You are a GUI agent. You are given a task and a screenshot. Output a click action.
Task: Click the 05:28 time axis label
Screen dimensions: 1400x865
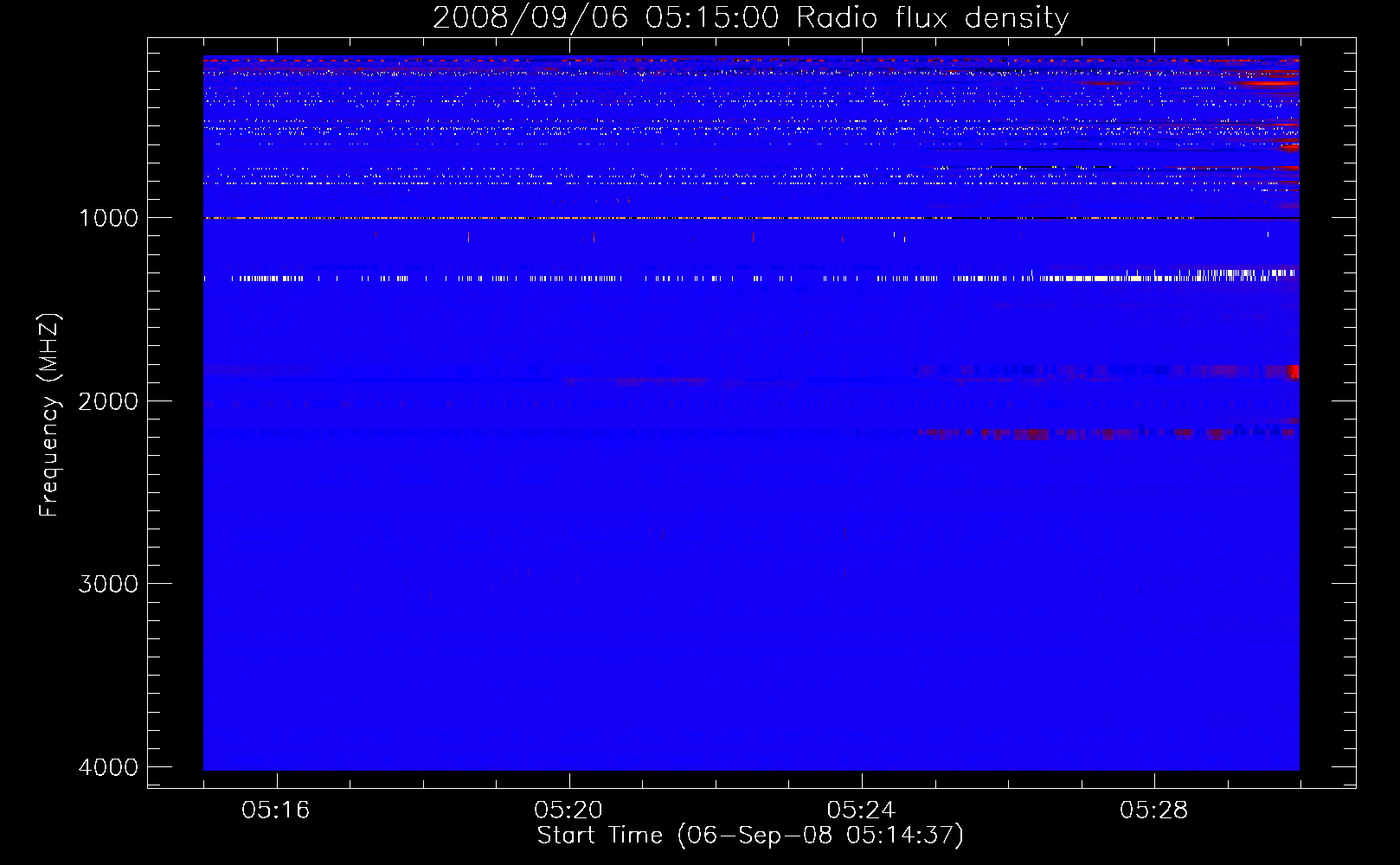(1153, 811)
